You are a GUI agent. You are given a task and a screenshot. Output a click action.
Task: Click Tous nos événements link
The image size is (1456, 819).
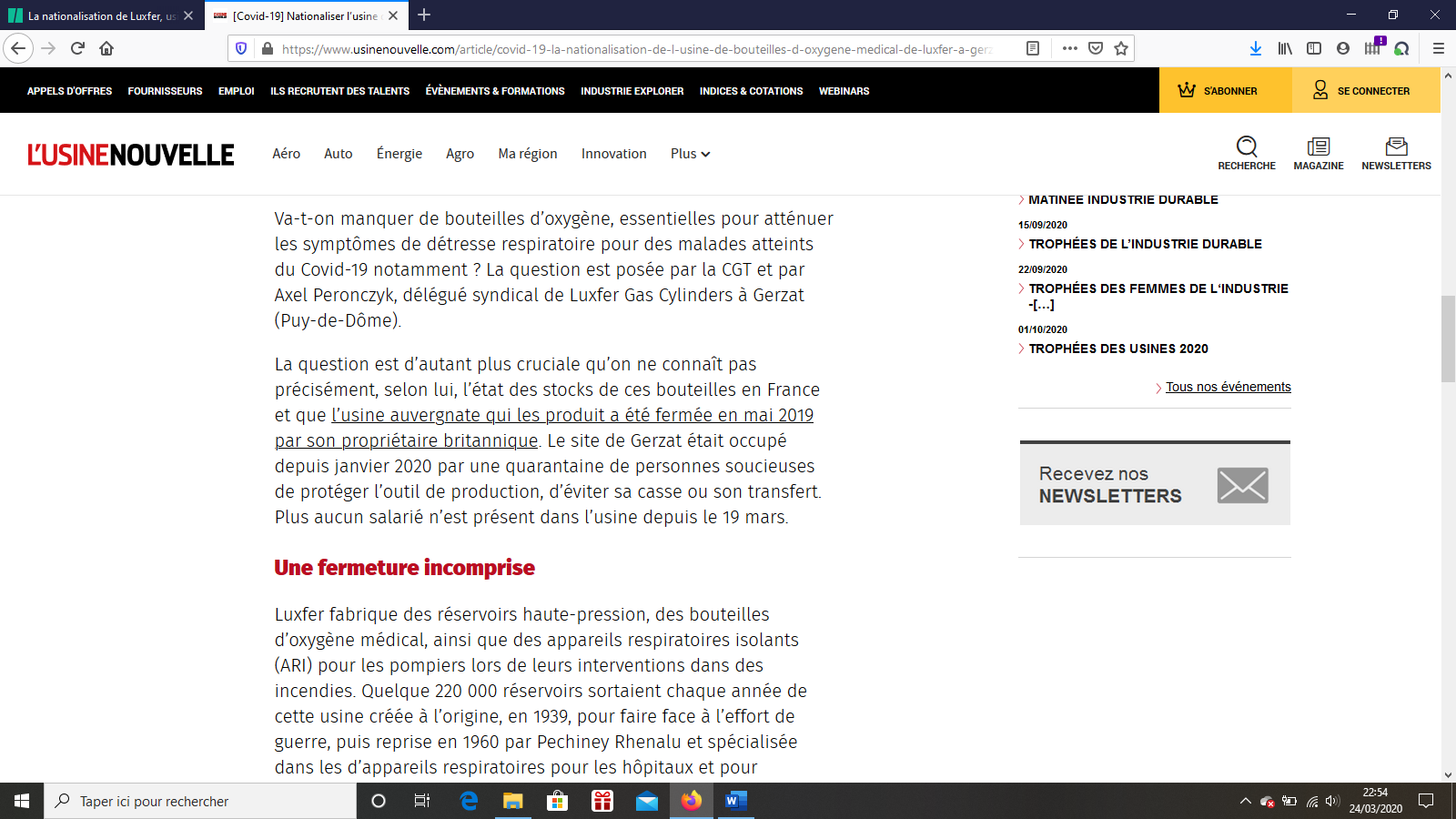click(1228, 387)
